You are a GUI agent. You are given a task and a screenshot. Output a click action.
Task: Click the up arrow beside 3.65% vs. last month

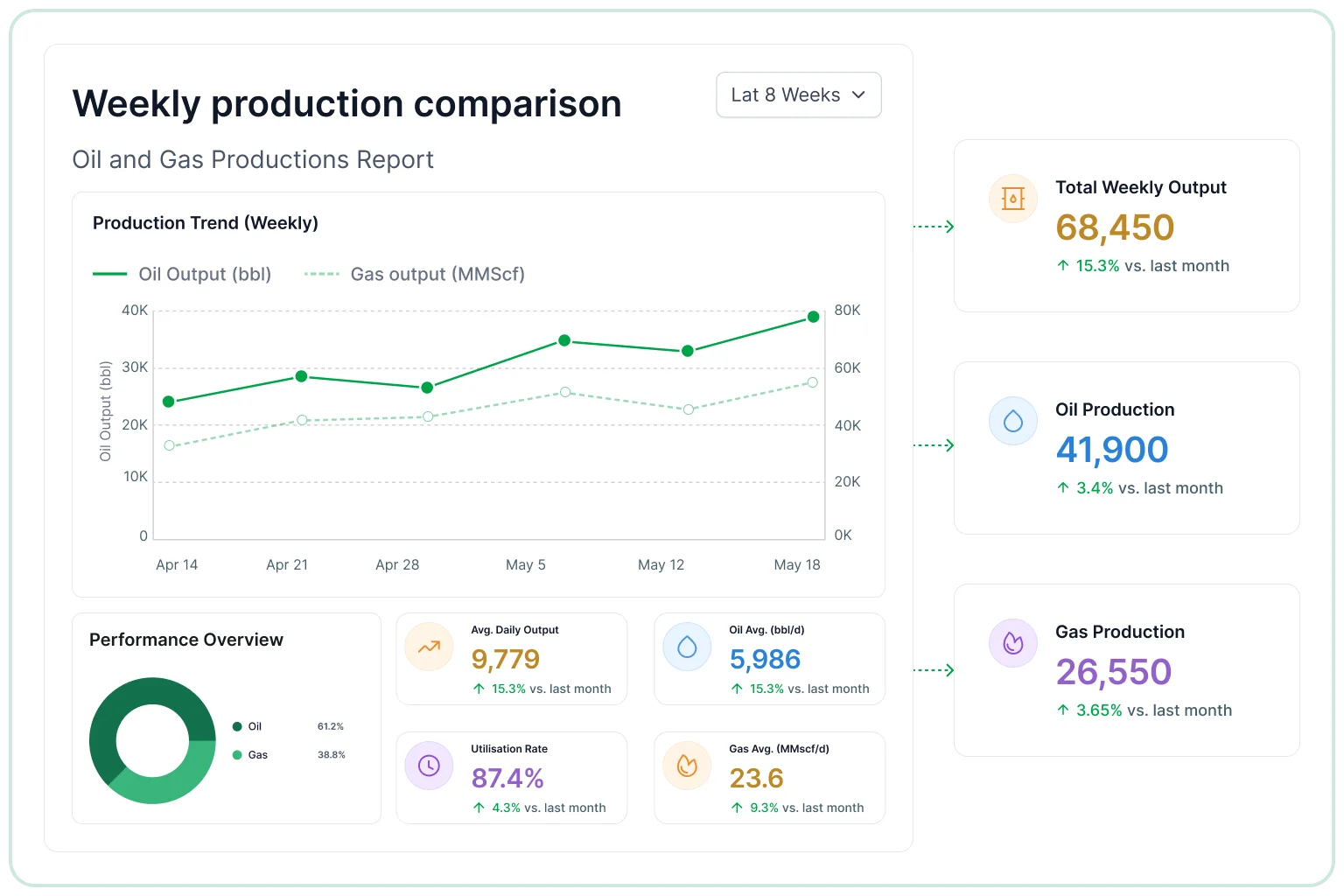1063,710
